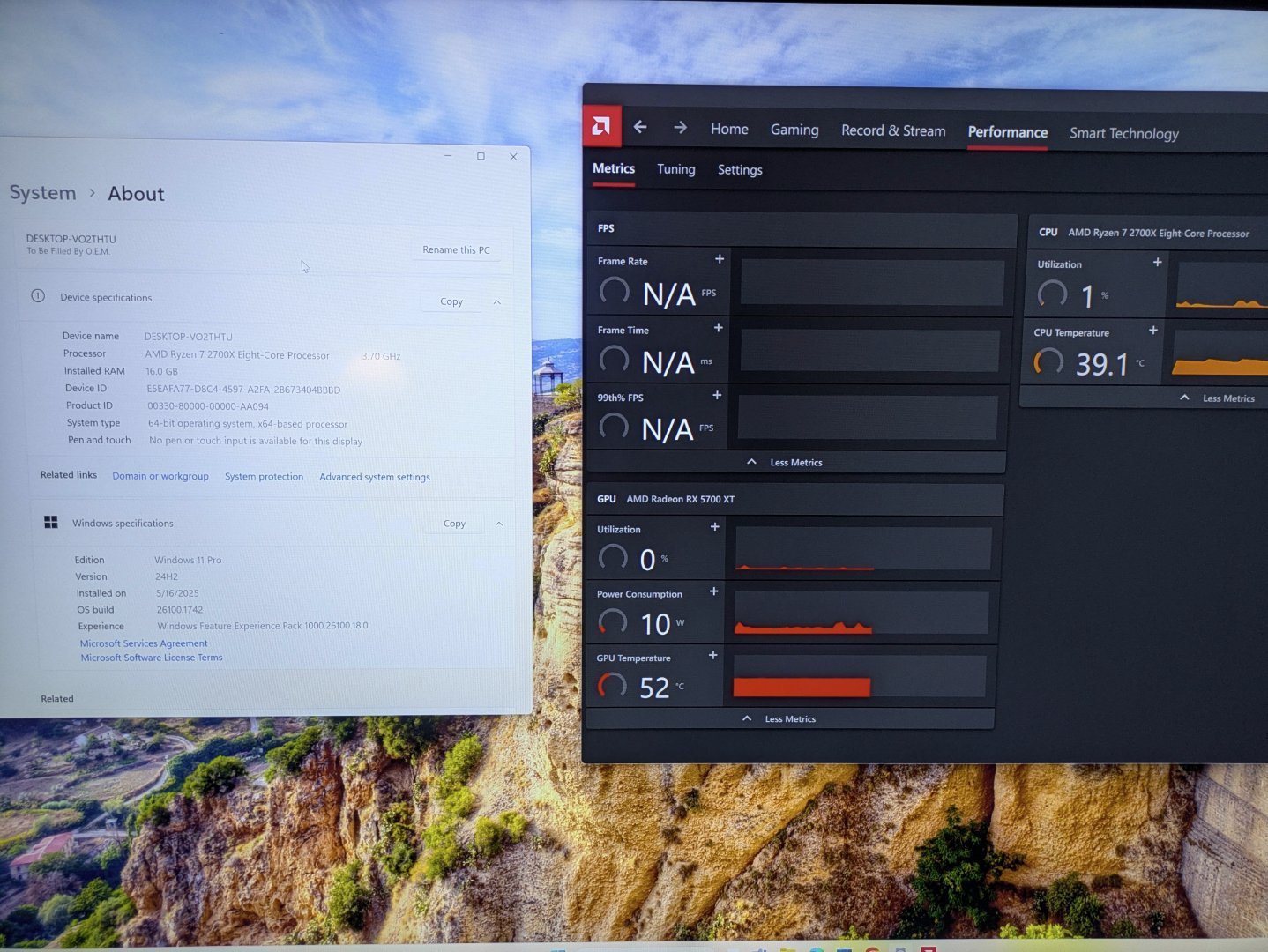This screenshot has width=1268, height=952.
Task: Switch to the Tuning sub-tab
Action: [676, 169]
